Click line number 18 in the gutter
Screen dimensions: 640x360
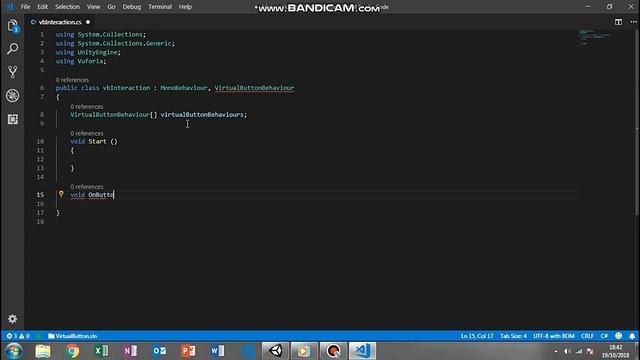[40, 222]
